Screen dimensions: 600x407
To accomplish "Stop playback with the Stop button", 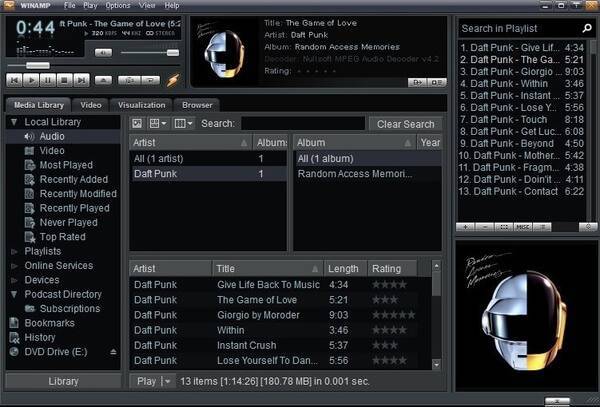I will pos(63,79).
